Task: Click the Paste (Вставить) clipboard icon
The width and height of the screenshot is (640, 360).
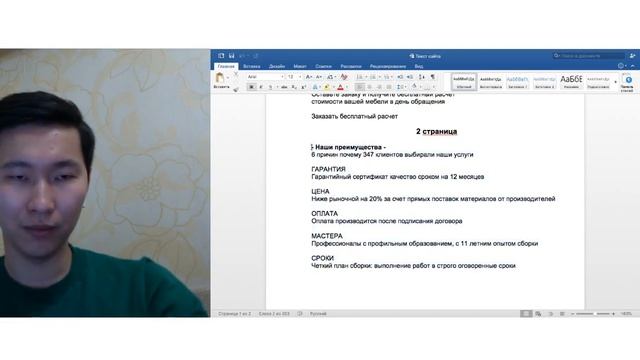Action: coord(220,78)
